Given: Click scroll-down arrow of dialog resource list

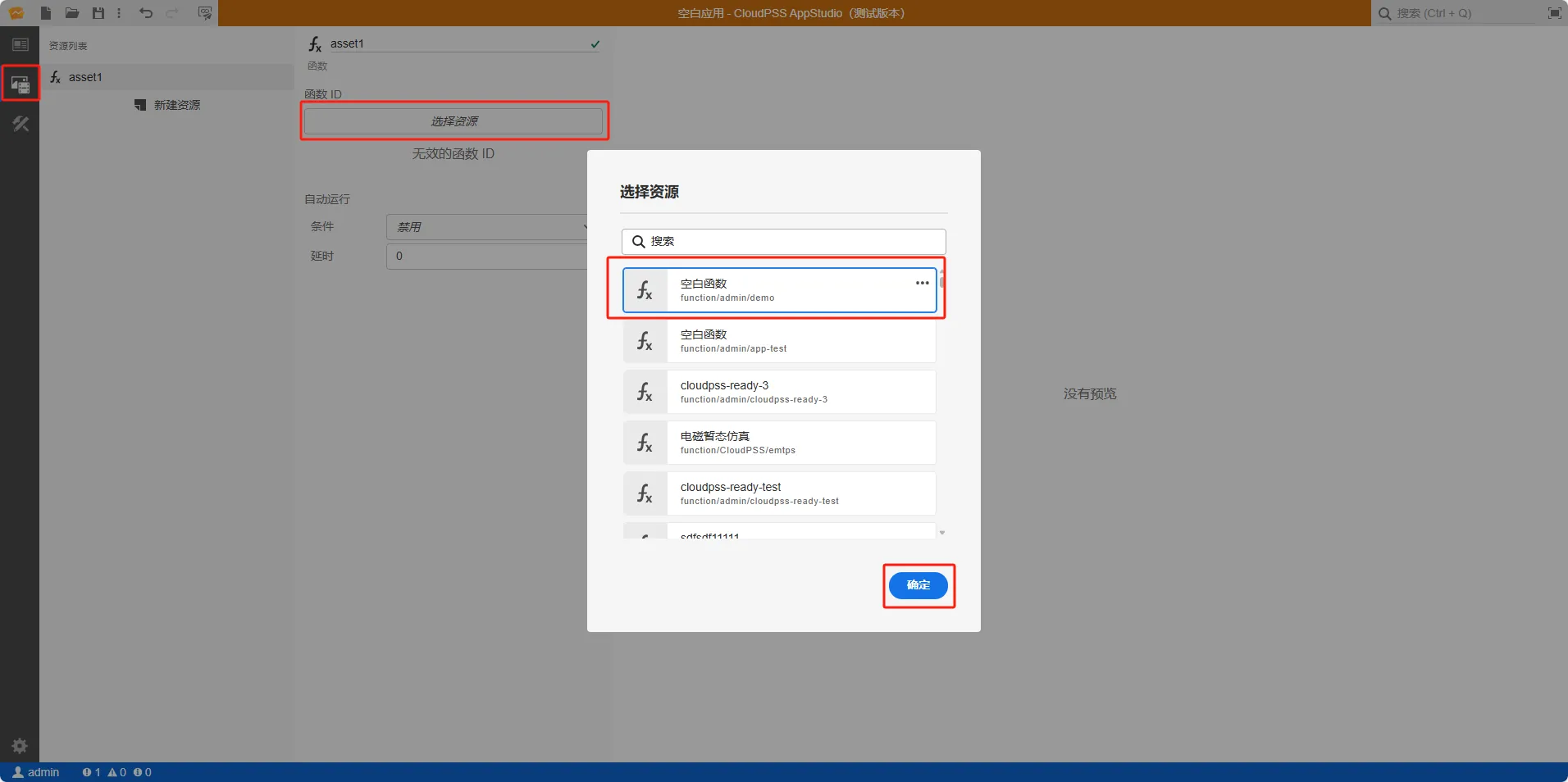Looking at the screenshot, I should [x=942, y=533].
